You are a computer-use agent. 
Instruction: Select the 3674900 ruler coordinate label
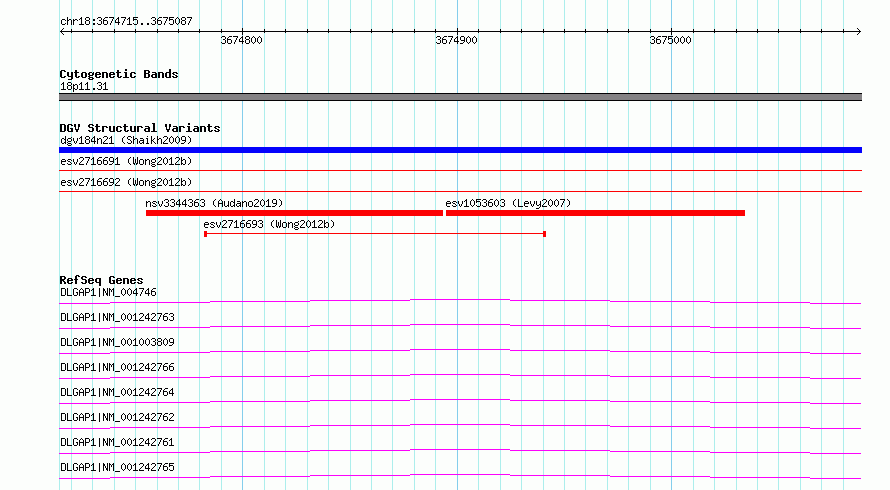(456, 40)
